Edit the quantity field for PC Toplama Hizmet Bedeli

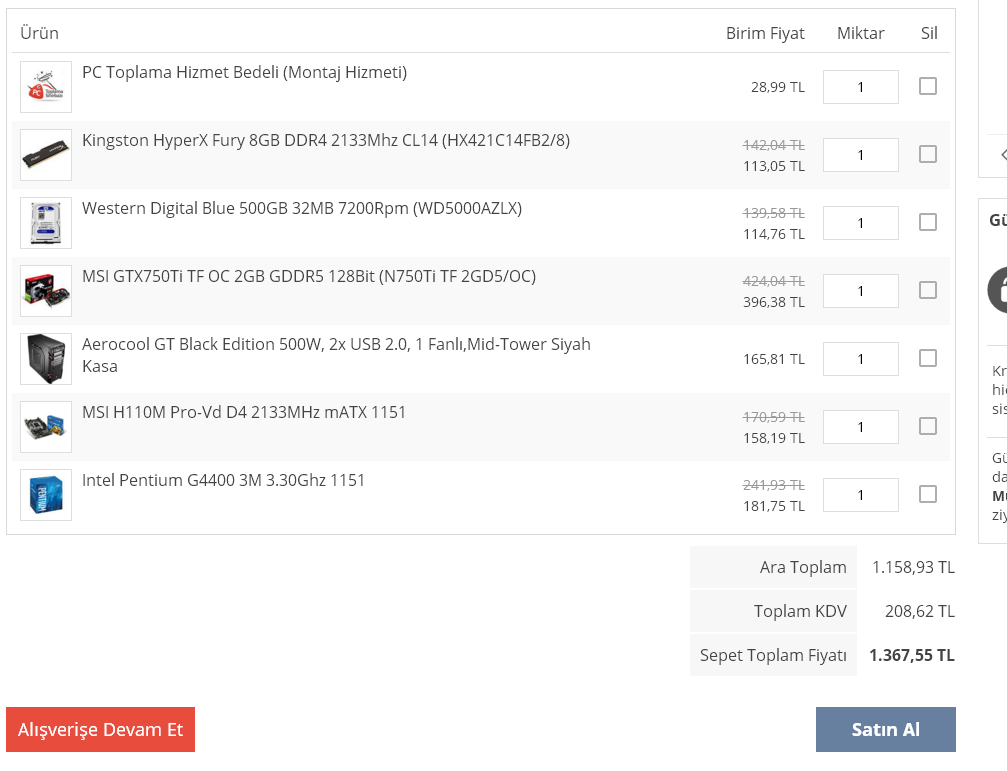[861, 87]
